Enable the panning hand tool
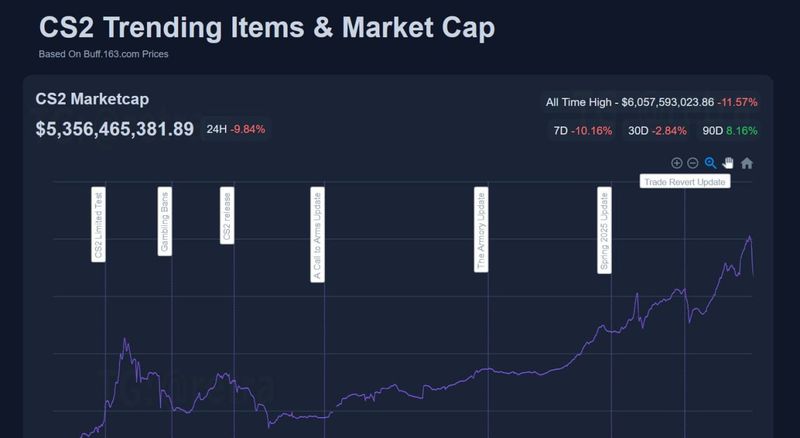The image size is (800, 438). point(728,163)
